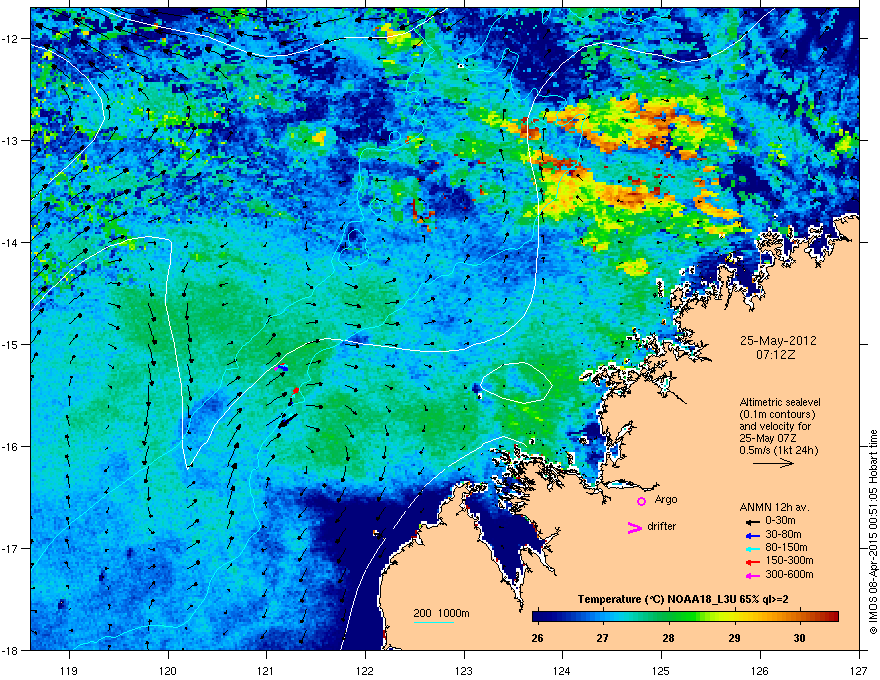
Task: Click the 'and velocity for' text
Action: click(x=774, y=426)
